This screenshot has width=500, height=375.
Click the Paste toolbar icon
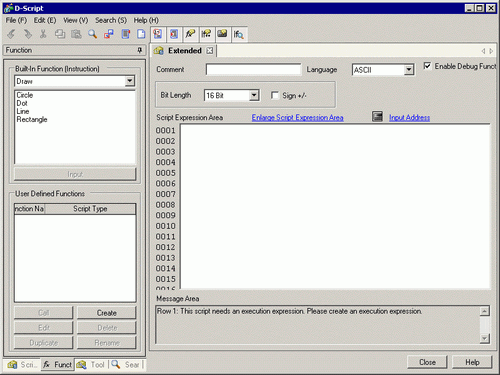76,34
